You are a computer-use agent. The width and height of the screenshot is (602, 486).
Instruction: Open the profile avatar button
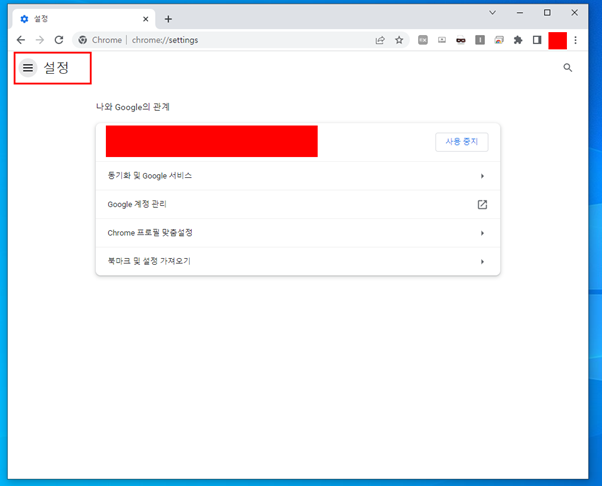pos(557,40)
